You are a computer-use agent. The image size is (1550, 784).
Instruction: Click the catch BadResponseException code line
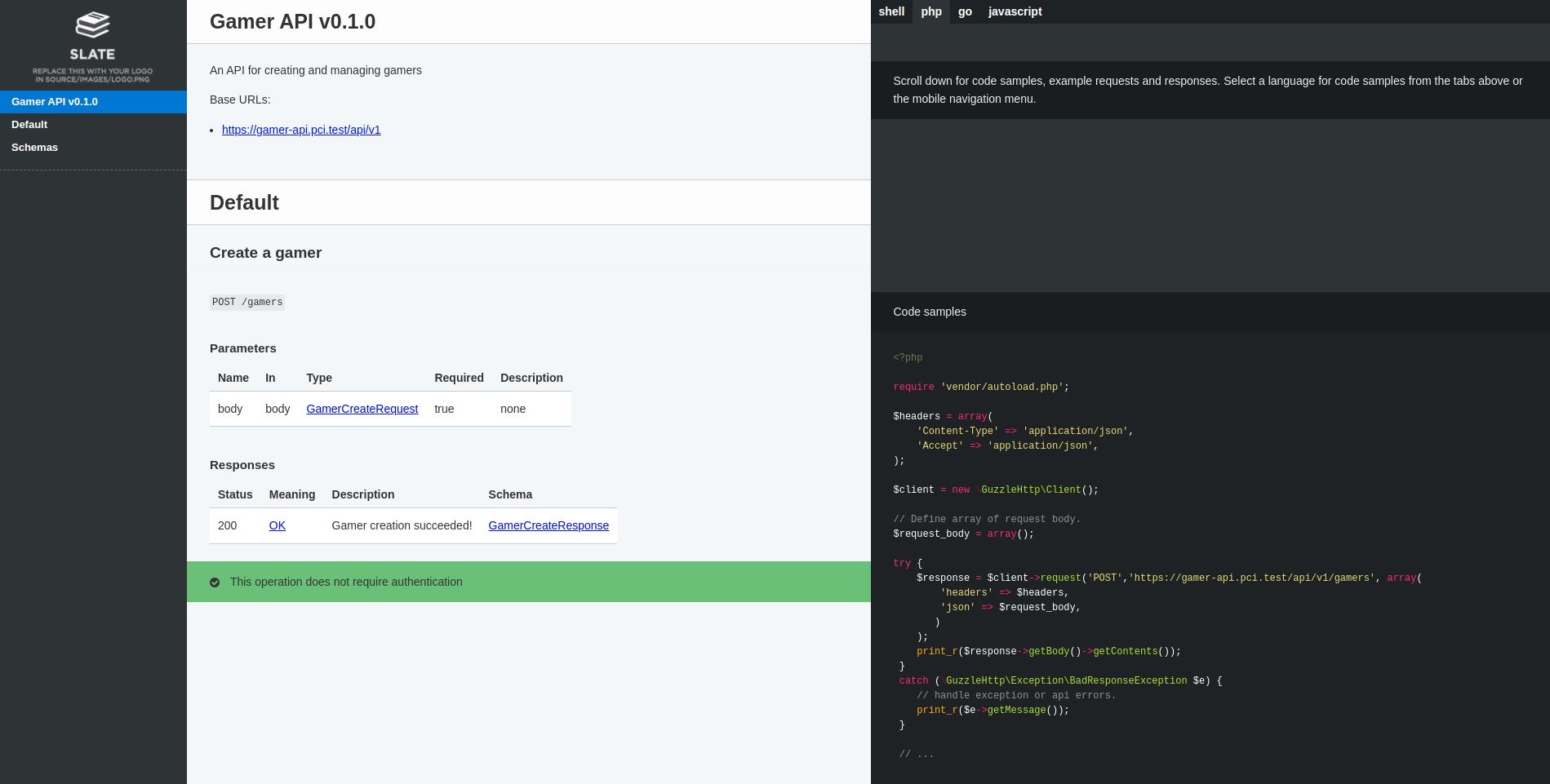click(1060, 681)
